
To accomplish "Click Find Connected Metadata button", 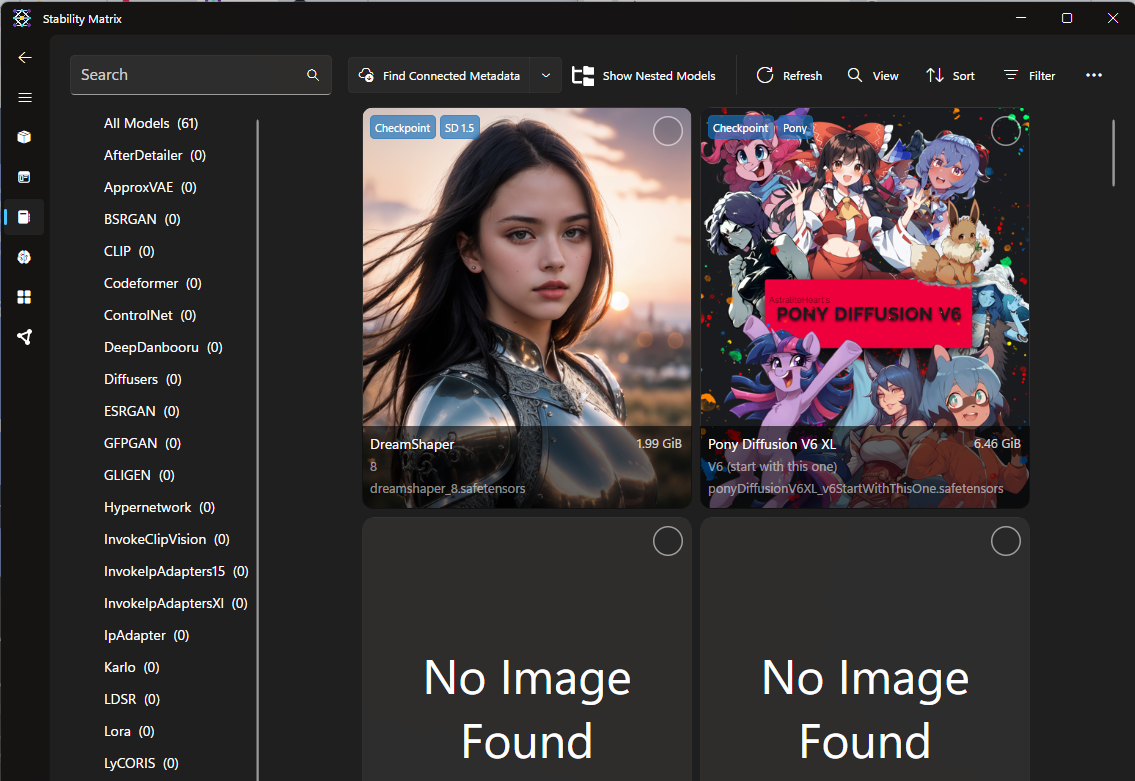I will click(439, 75).
